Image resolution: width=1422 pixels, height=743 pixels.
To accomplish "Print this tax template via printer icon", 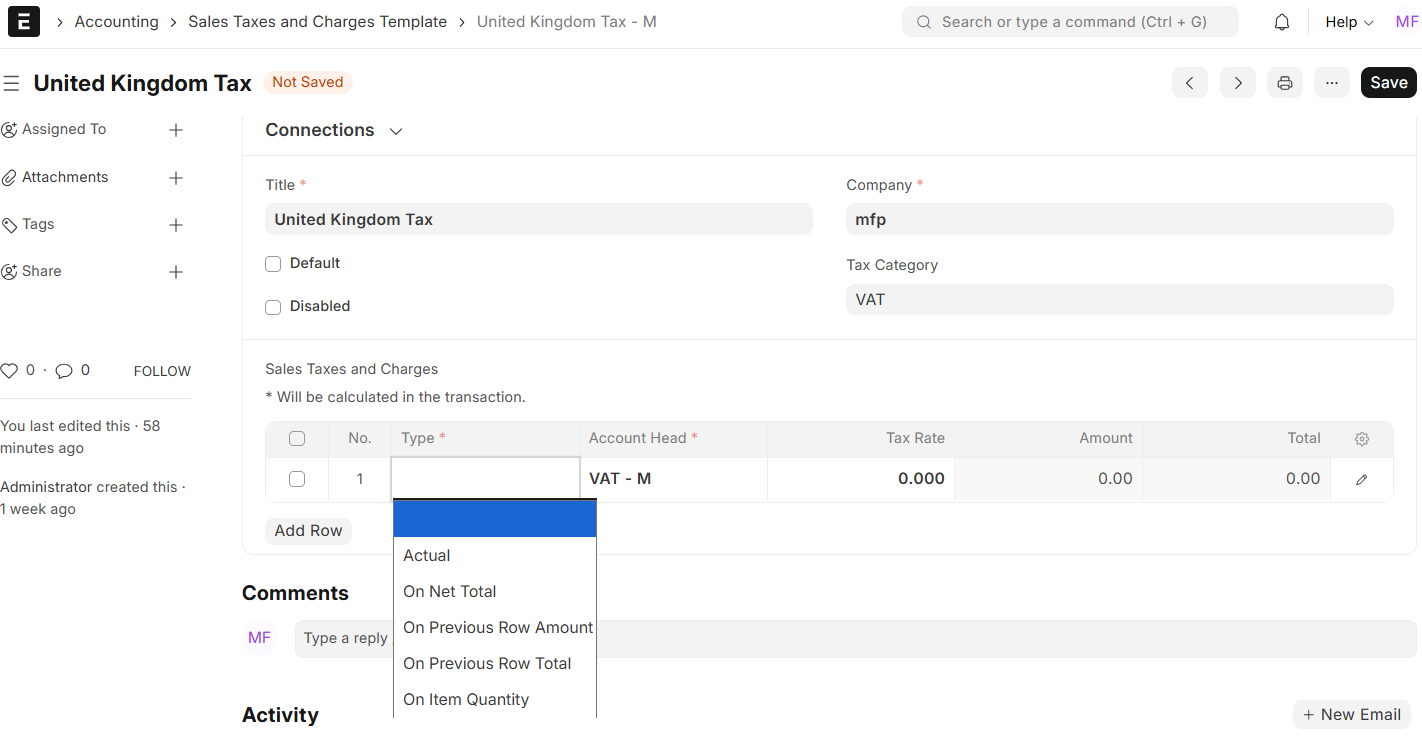I will point(1284,83).
